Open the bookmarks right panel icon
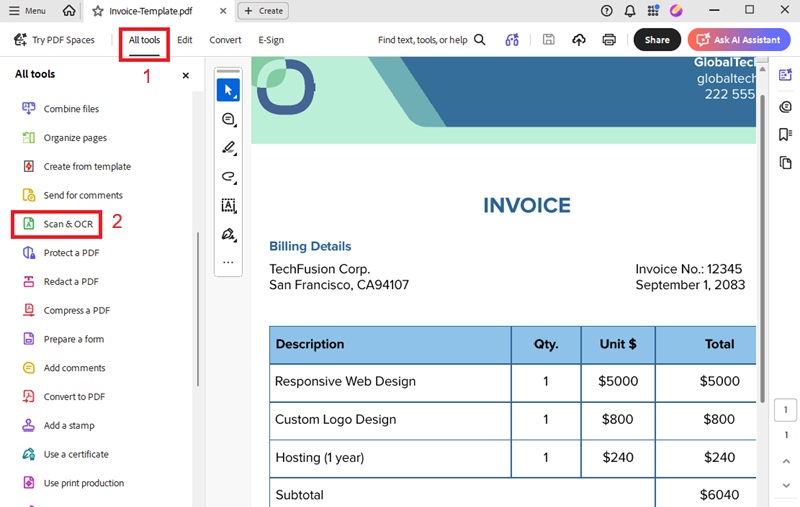 [785, 134]
